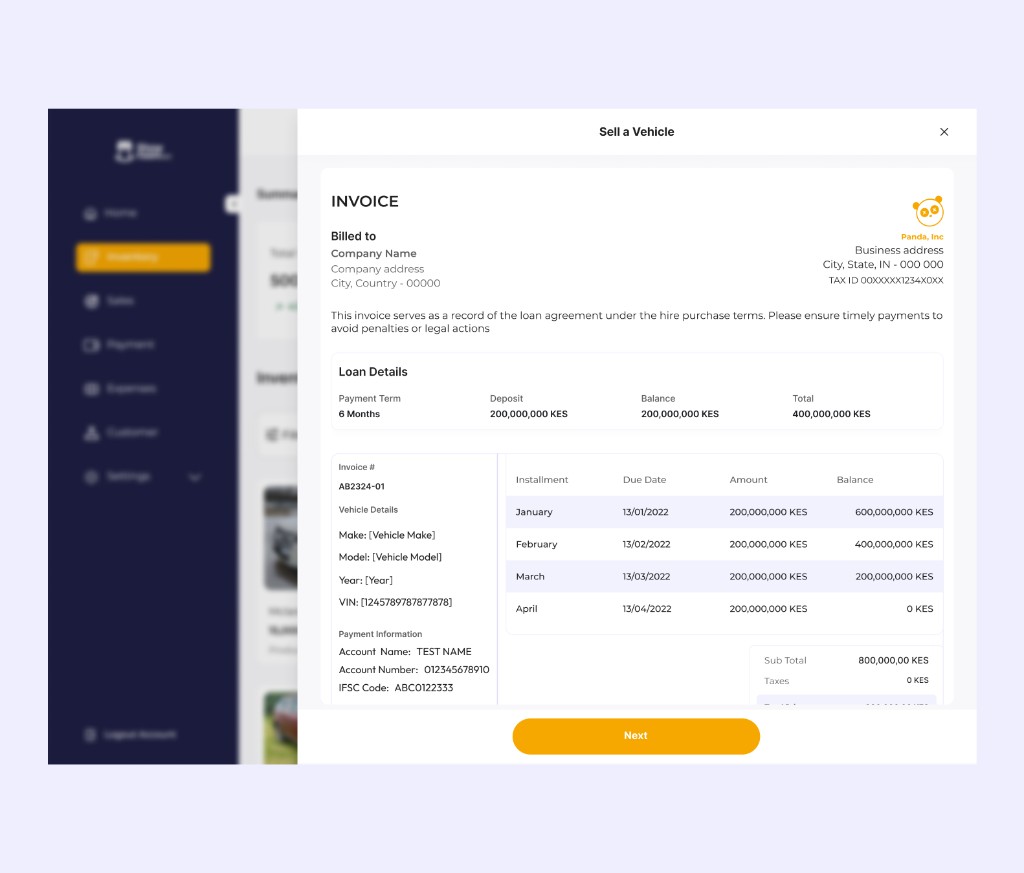Viewport: 1024px width, 873px height.
Task: Click the Filter control behind the dialog
Action: coord(281,434)
